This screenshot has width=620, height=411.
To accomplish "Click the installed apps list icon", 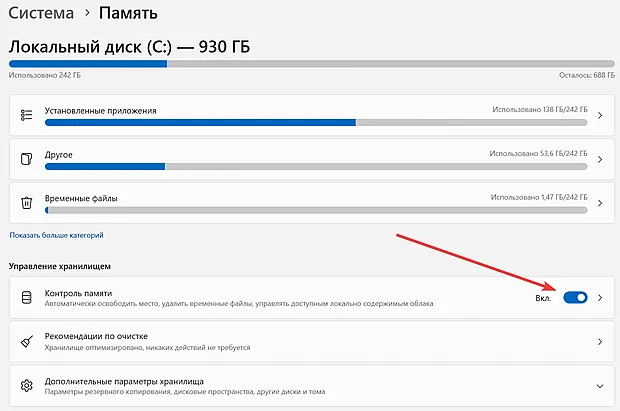I will [x=26, y=115].
